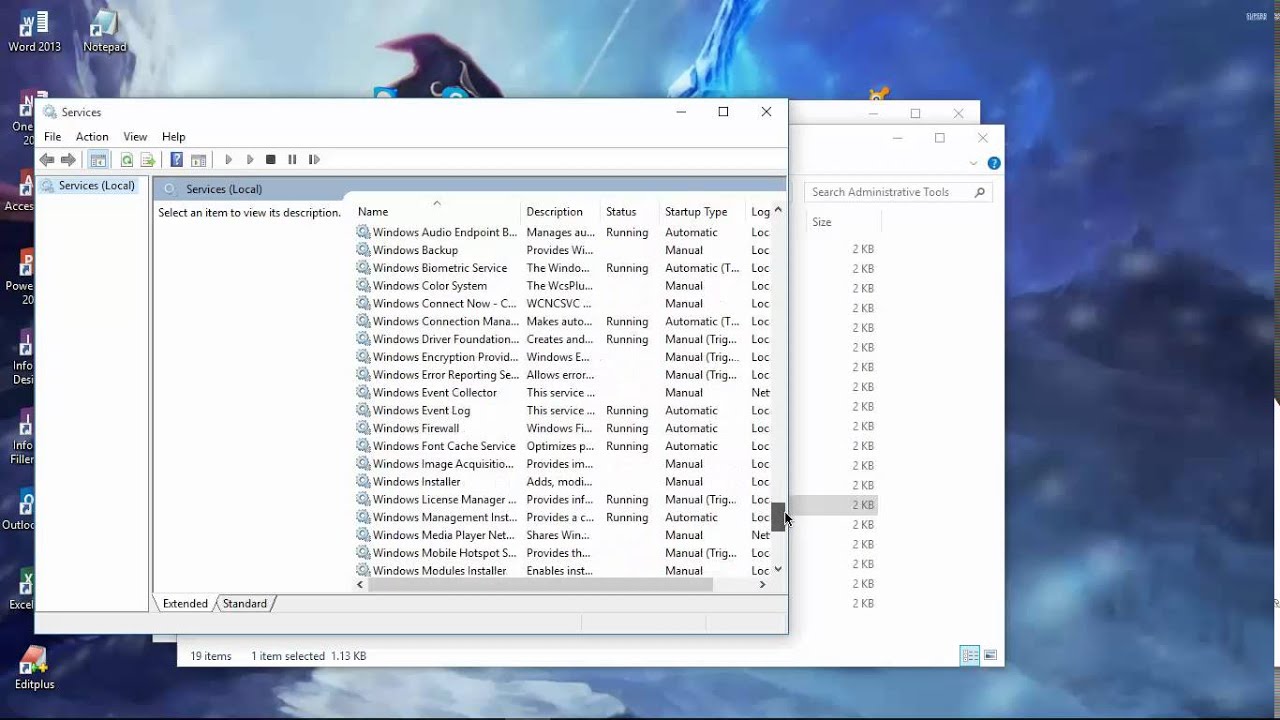Select Windows Connect Now service row
1280x720 pixels.
(x=562, y=304)
